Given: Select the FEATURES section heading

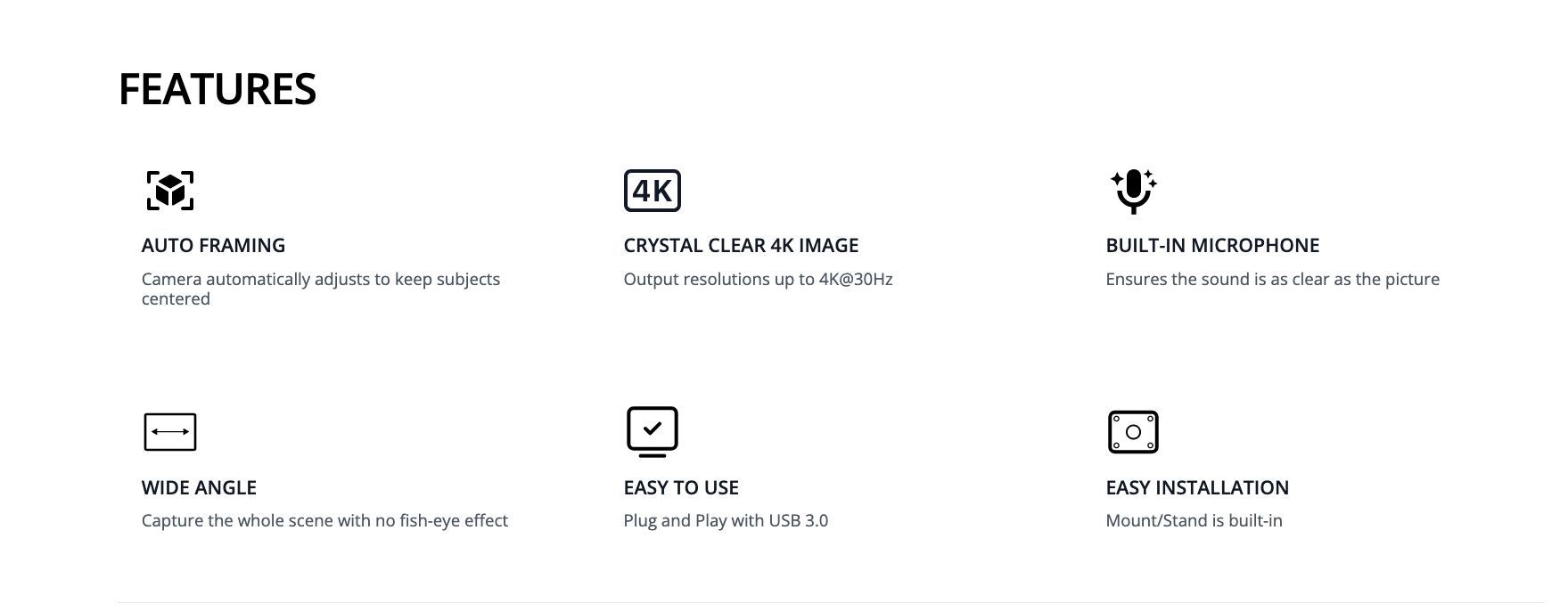Looking at the screenshot, I should pyautogui.click(x=218, y=89).
